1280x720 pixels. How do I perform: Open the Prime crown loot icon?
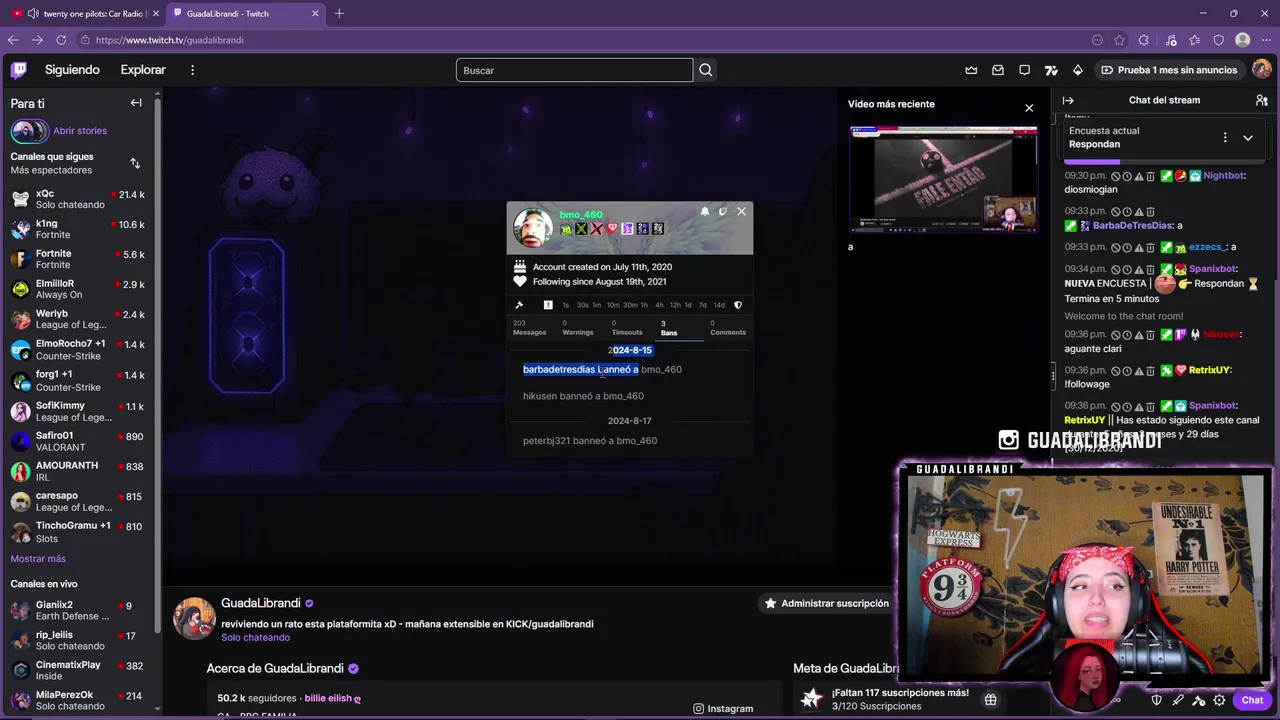pyautogui.click(x=971, y=70)
